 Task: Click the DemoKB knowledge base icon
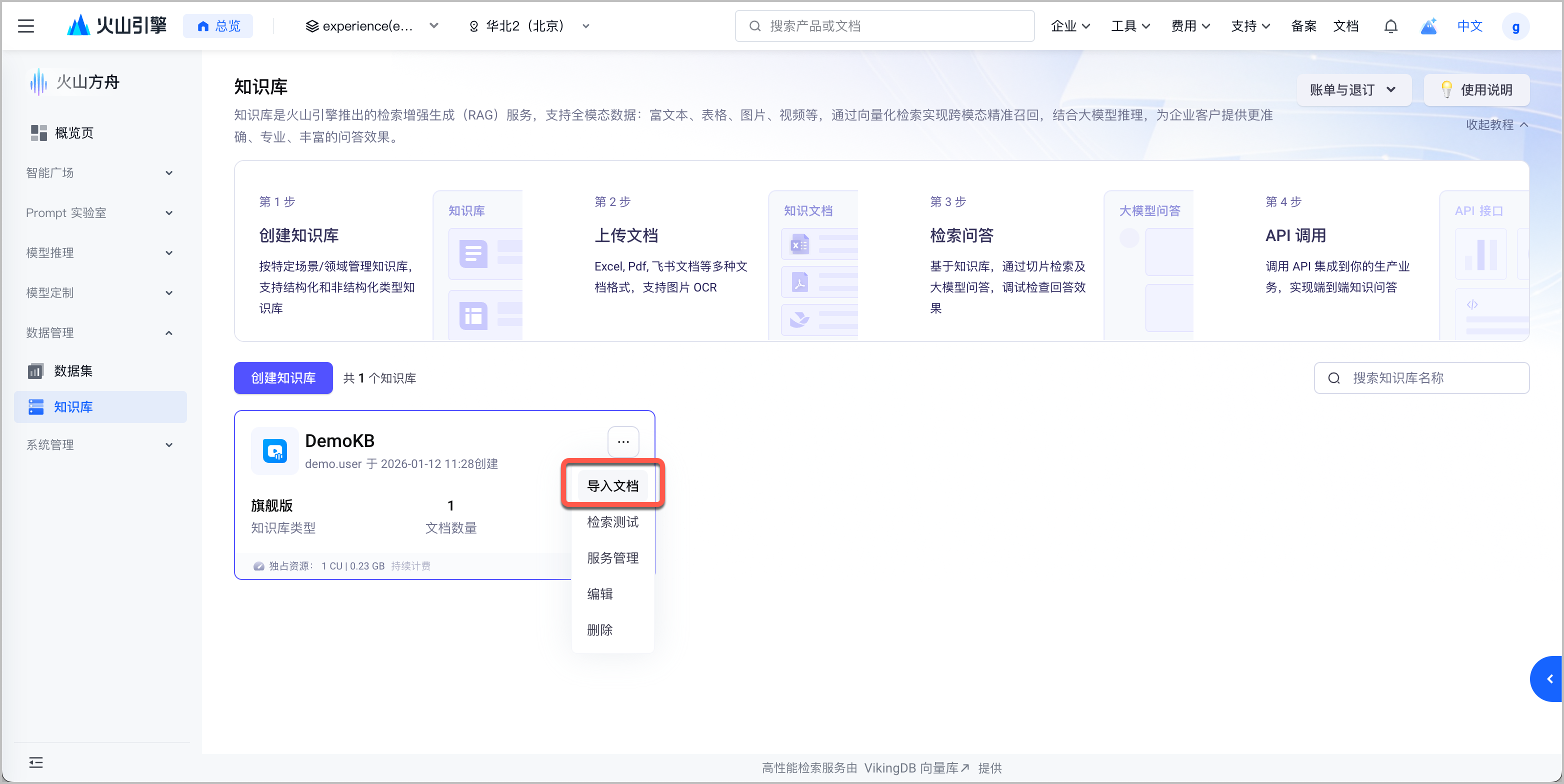coord(274,451)
